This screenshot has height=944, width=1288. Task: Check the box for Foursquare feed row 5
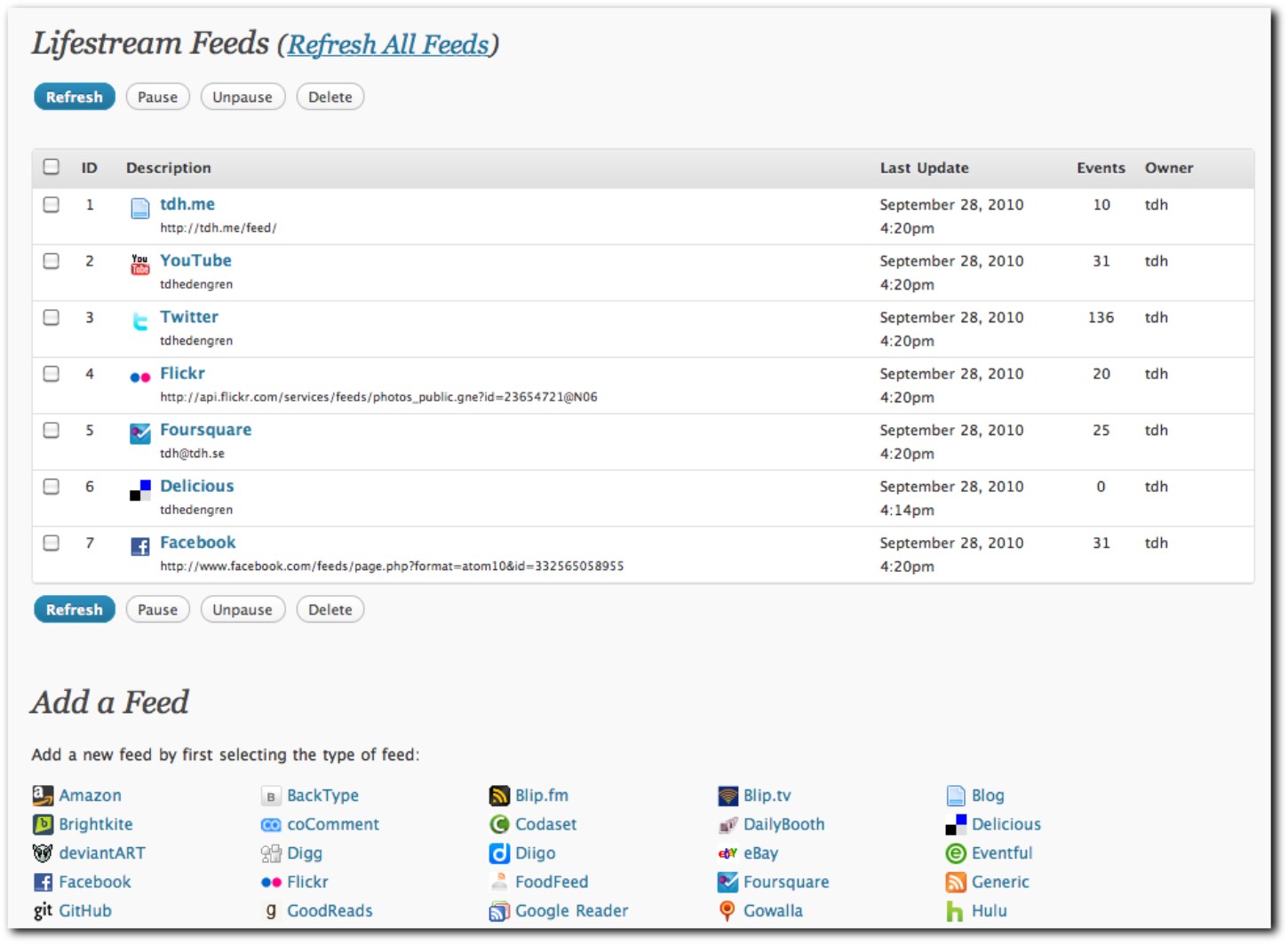[x=52, y=430]
